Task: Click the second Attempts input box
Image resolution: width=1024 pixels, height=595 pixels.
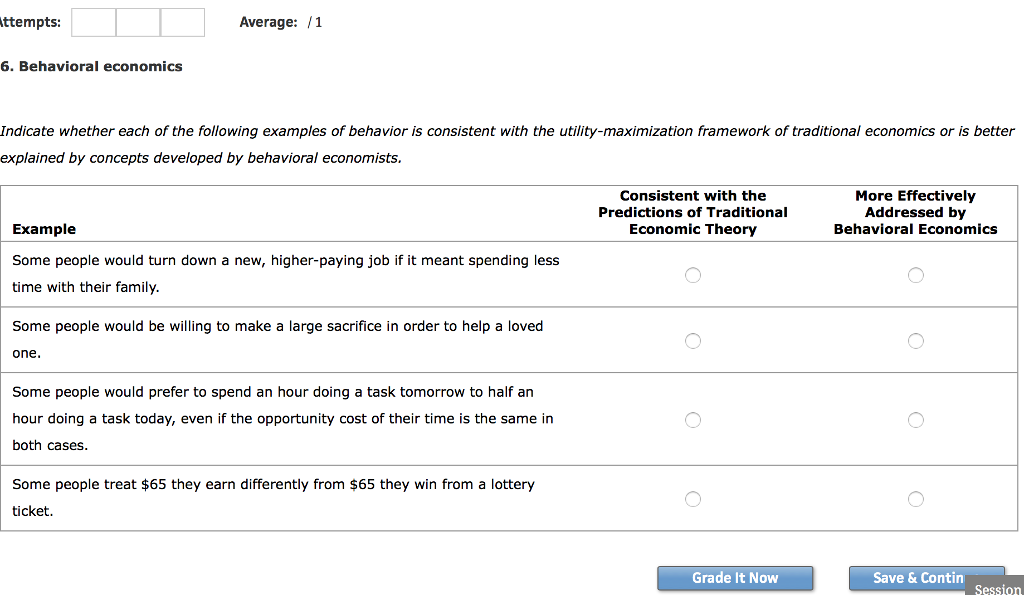Action: (137, 22)
